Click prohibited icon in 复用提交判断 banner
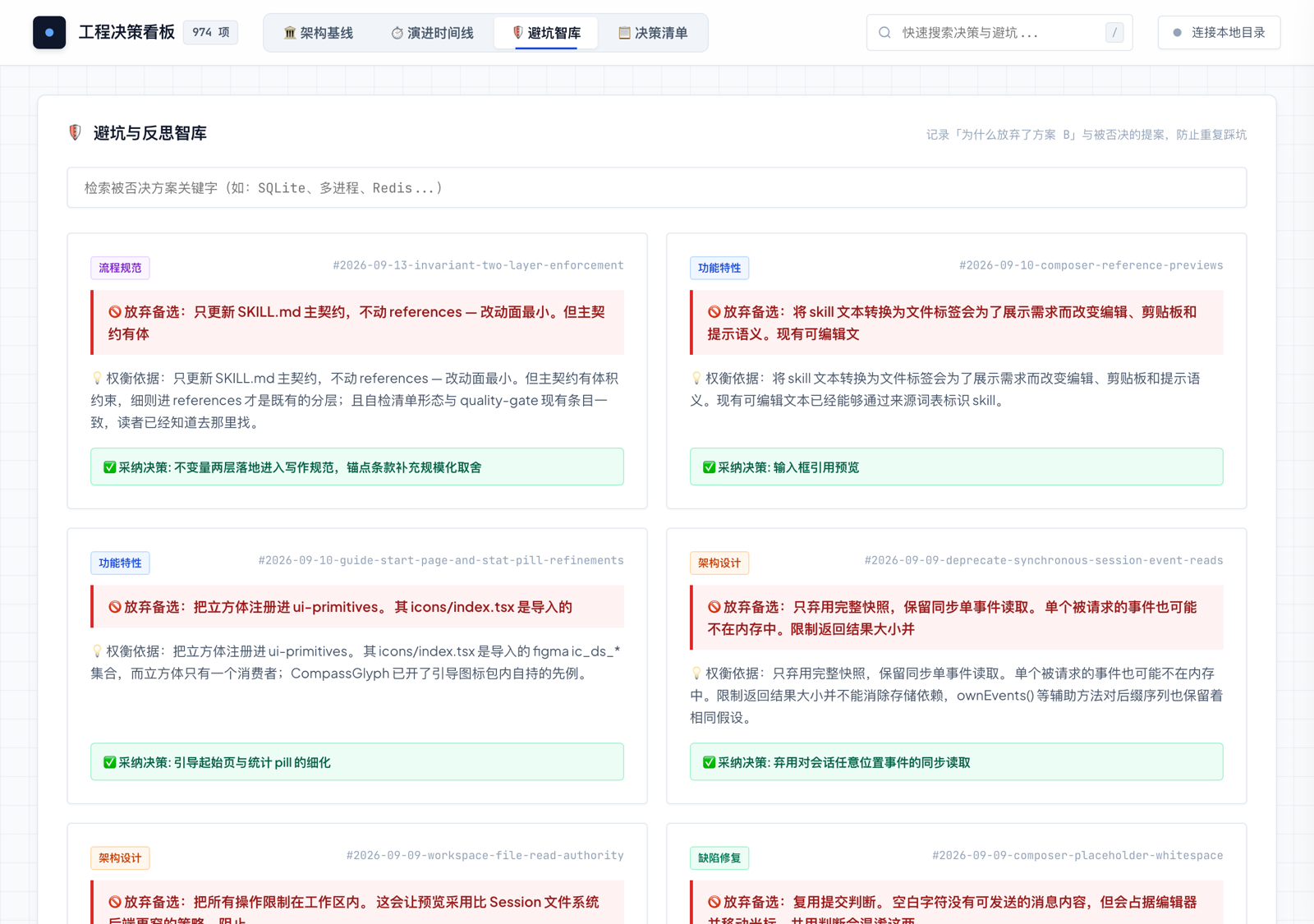Screen dimensions: 1314x924 point(714,902)
